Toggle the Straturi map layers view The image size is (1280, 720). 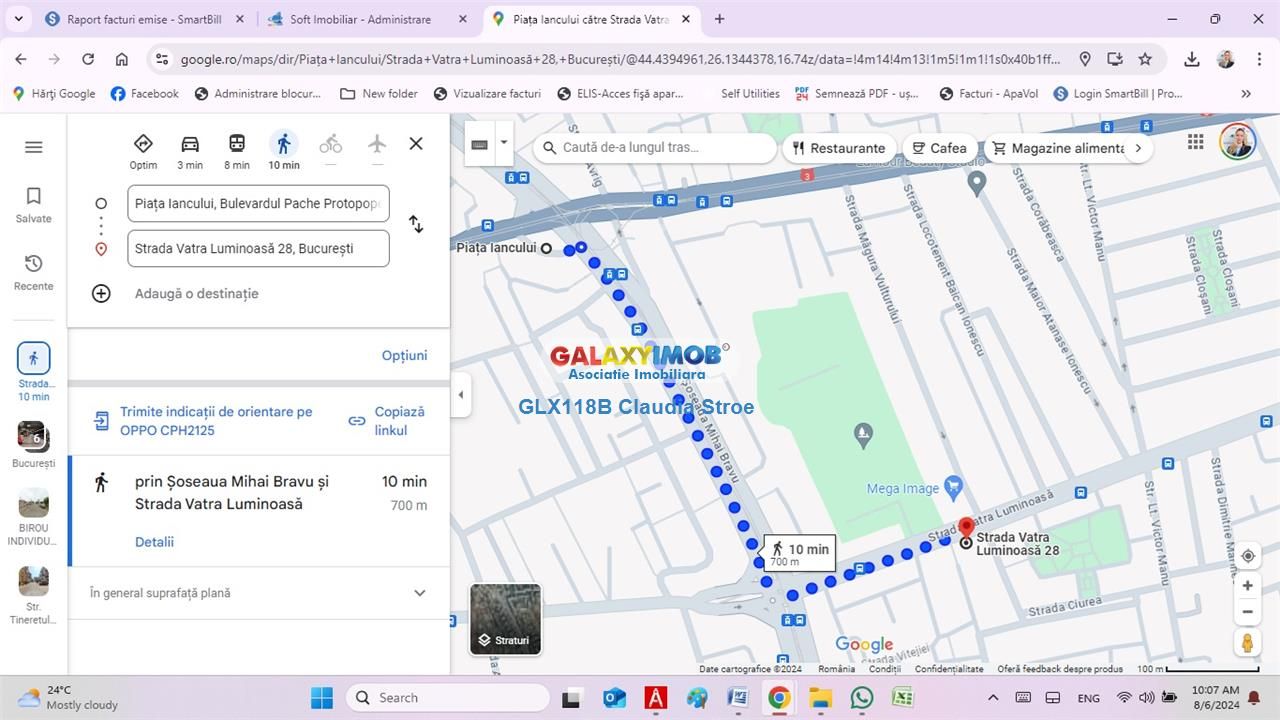point(506,620)
